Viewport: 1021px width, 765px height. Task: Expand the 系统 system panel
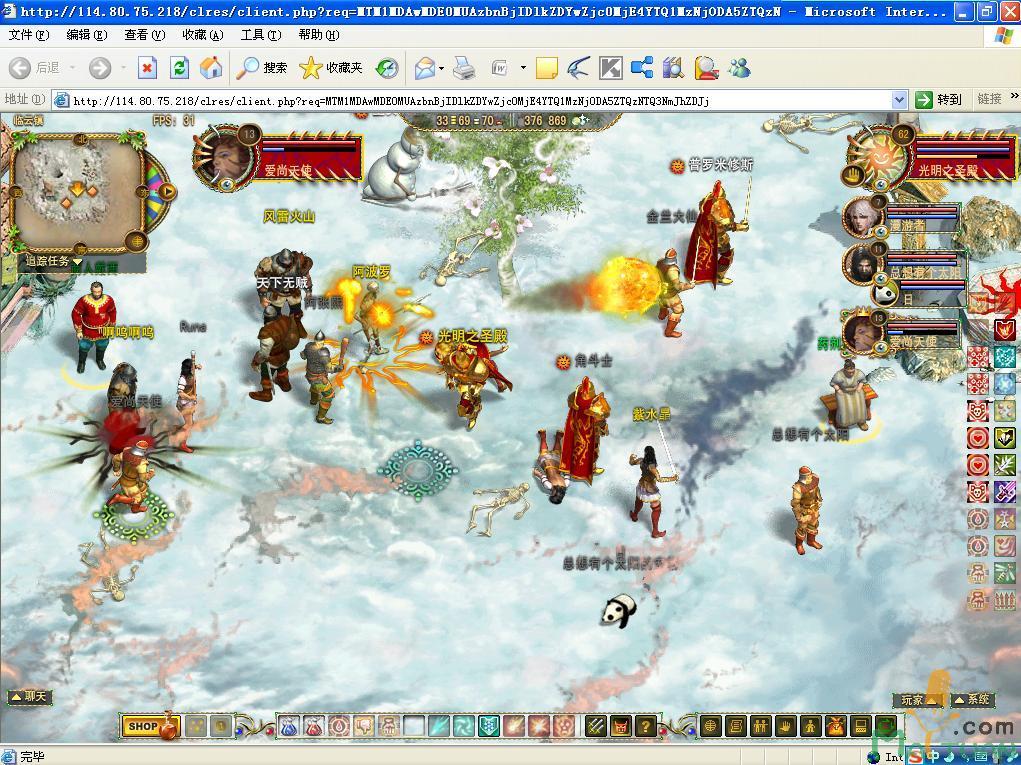[x=971, y=700]
